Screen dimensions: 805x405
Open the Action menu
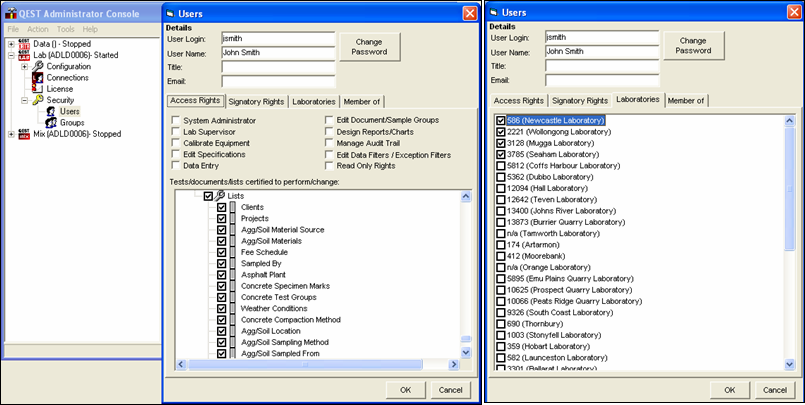point(36,29)
